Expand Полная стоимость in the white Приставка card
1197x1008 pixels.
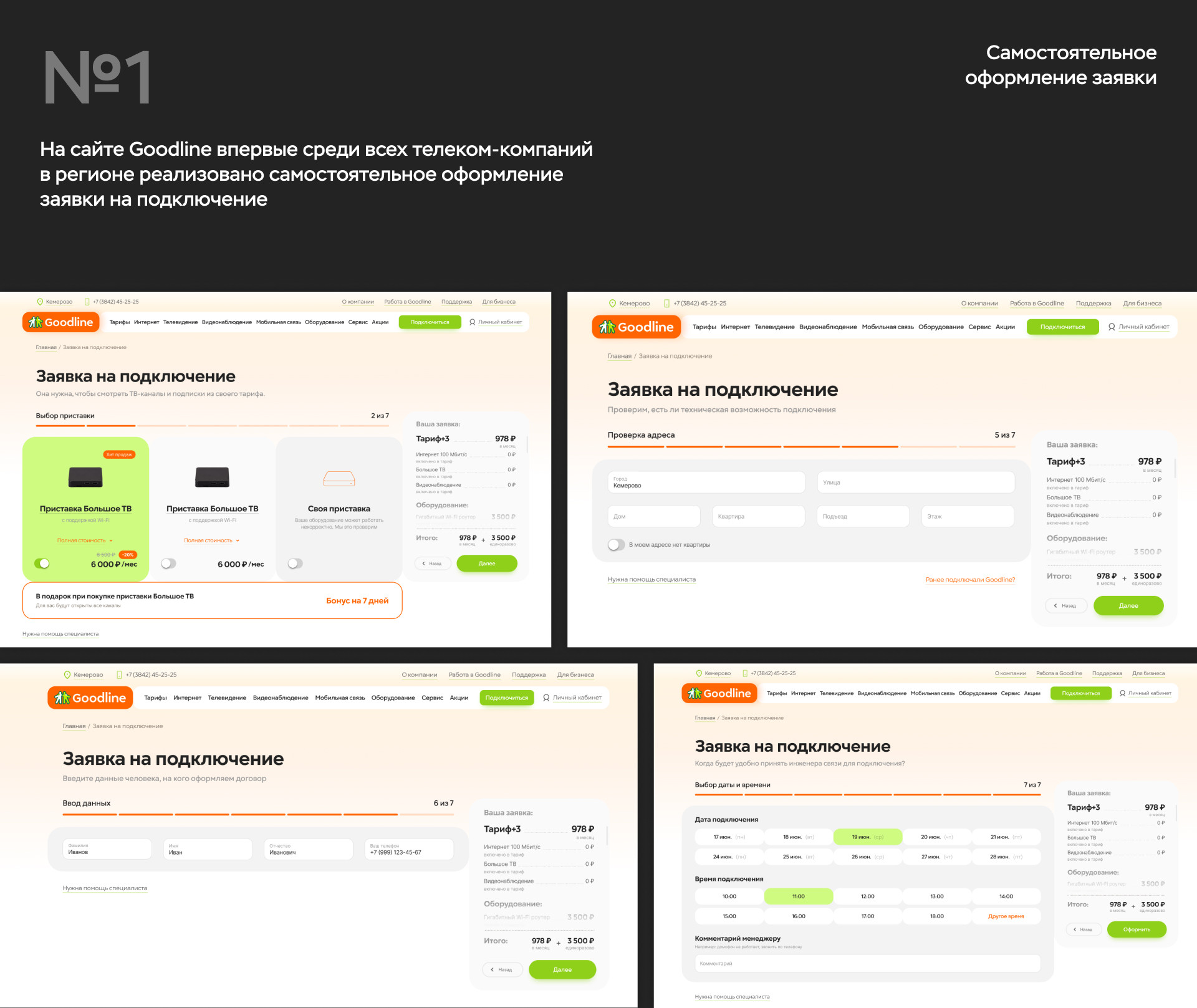coord(211,540)
